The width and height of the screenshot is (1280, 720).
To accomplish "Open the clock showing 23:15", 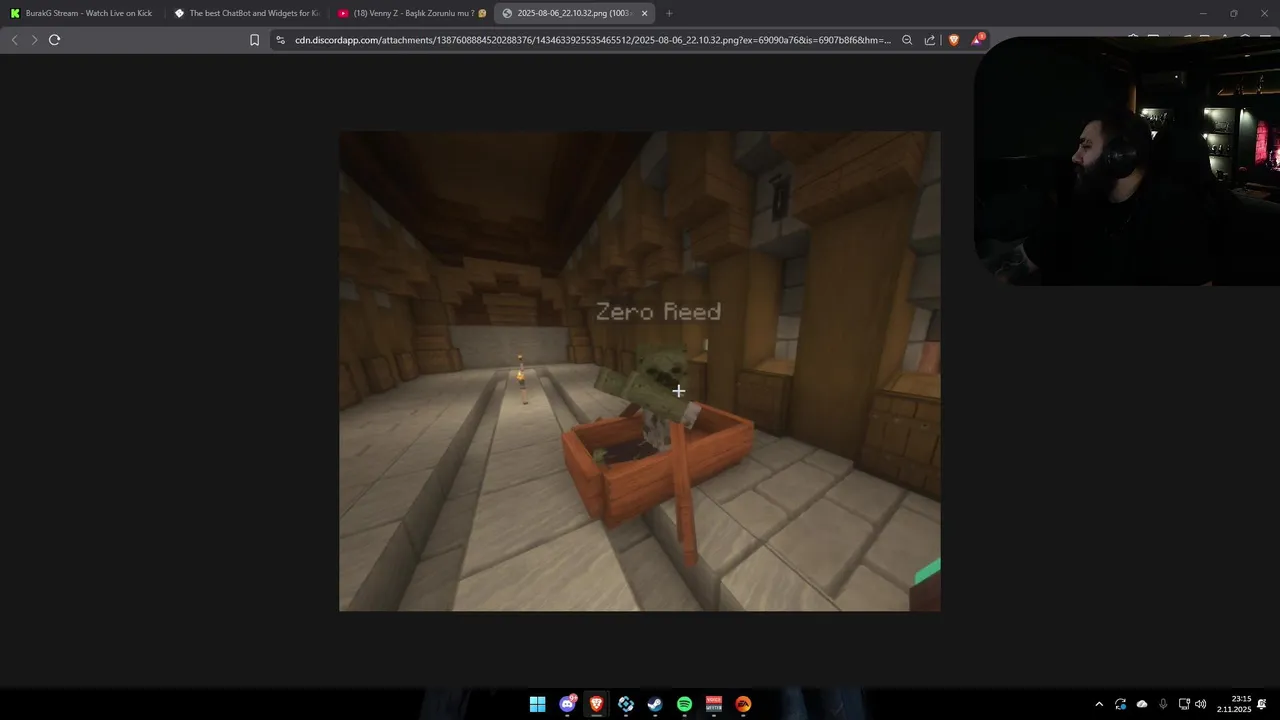I will (x=1234, y=704).
